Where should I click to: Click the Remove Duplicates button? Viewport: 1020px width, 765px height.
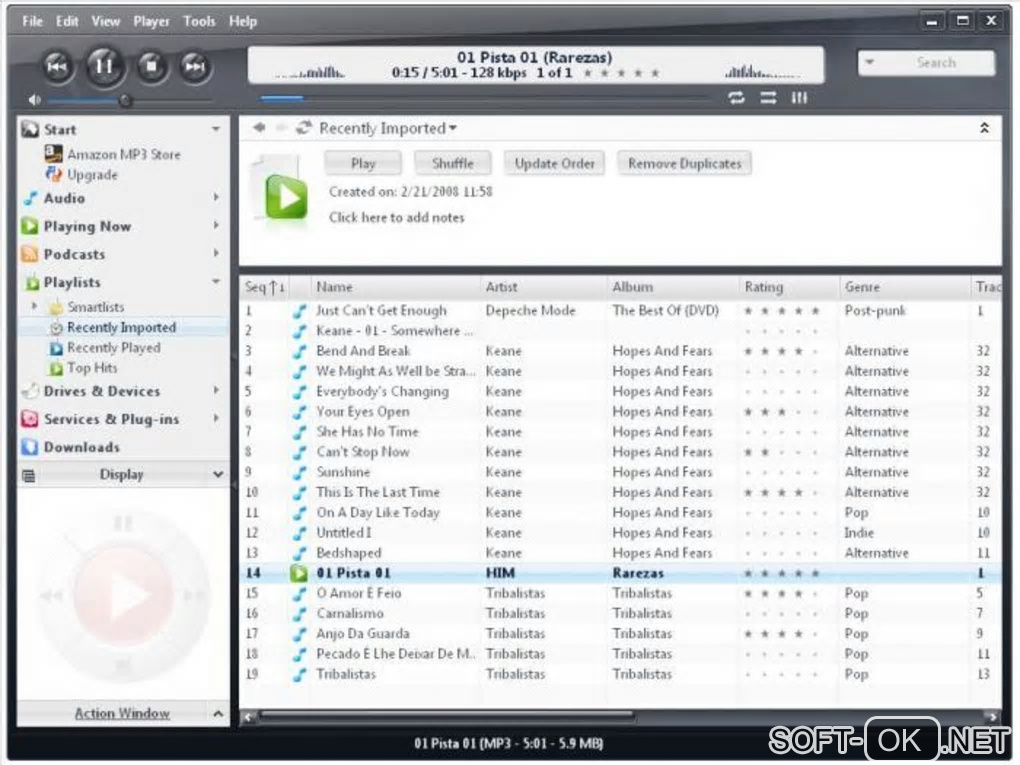click(684, 163)
